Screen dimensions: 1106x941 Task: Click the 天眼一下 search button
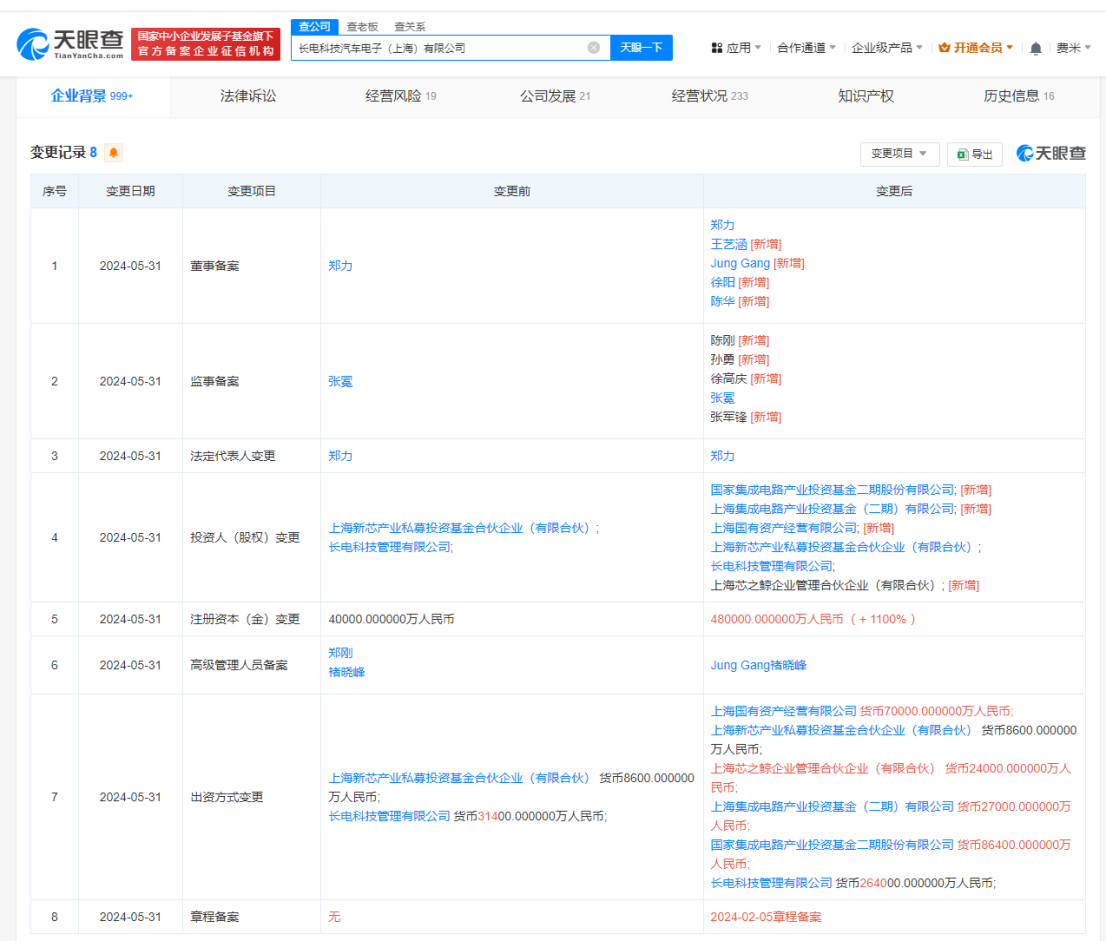pyautogui.click(x=641, y=47)
